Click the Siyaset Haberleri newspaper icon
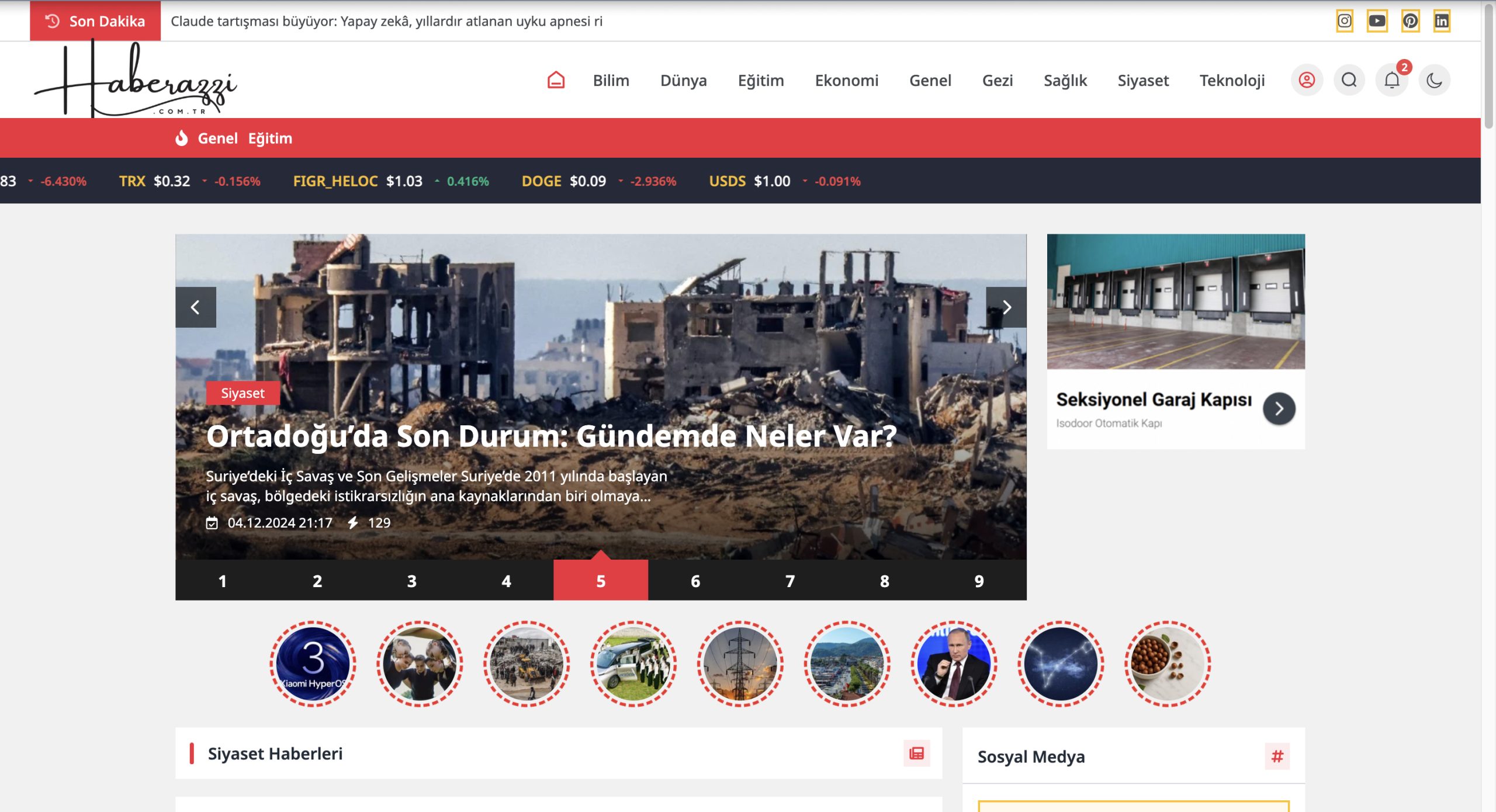1496x812 pixels. click(916, 753)
